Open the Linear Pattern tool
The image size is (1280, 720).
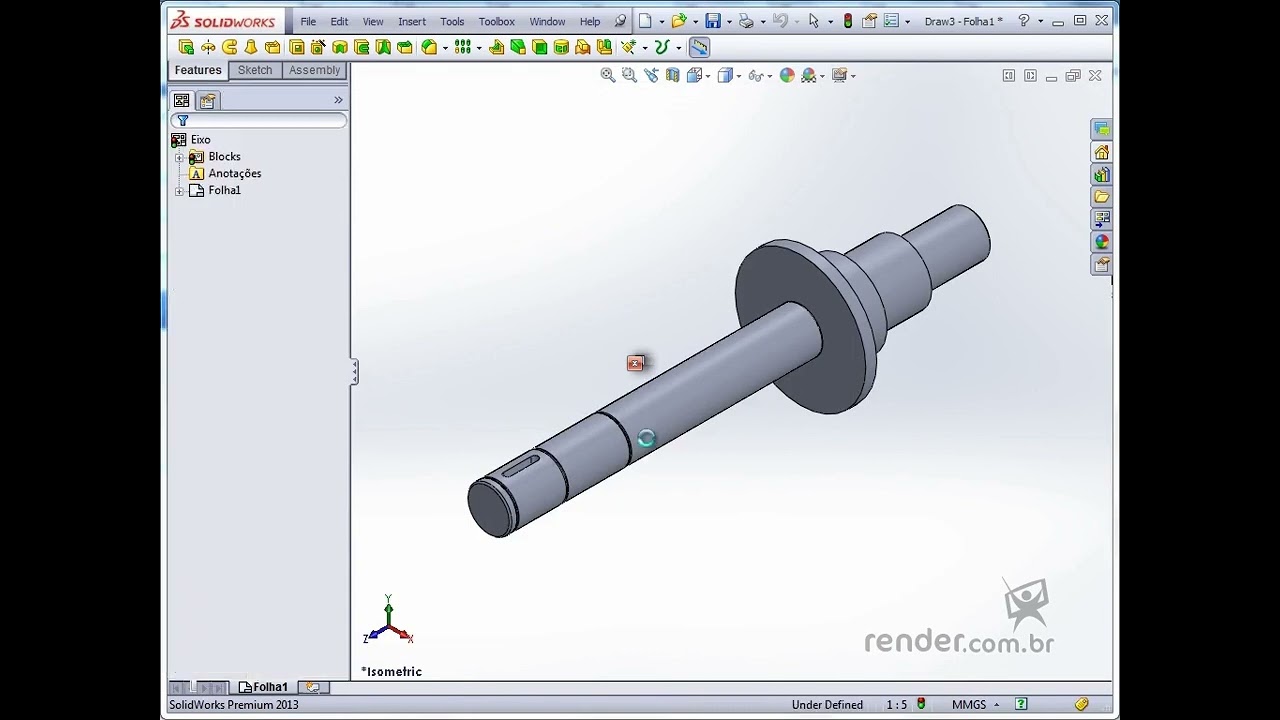[x=462, y=47]
